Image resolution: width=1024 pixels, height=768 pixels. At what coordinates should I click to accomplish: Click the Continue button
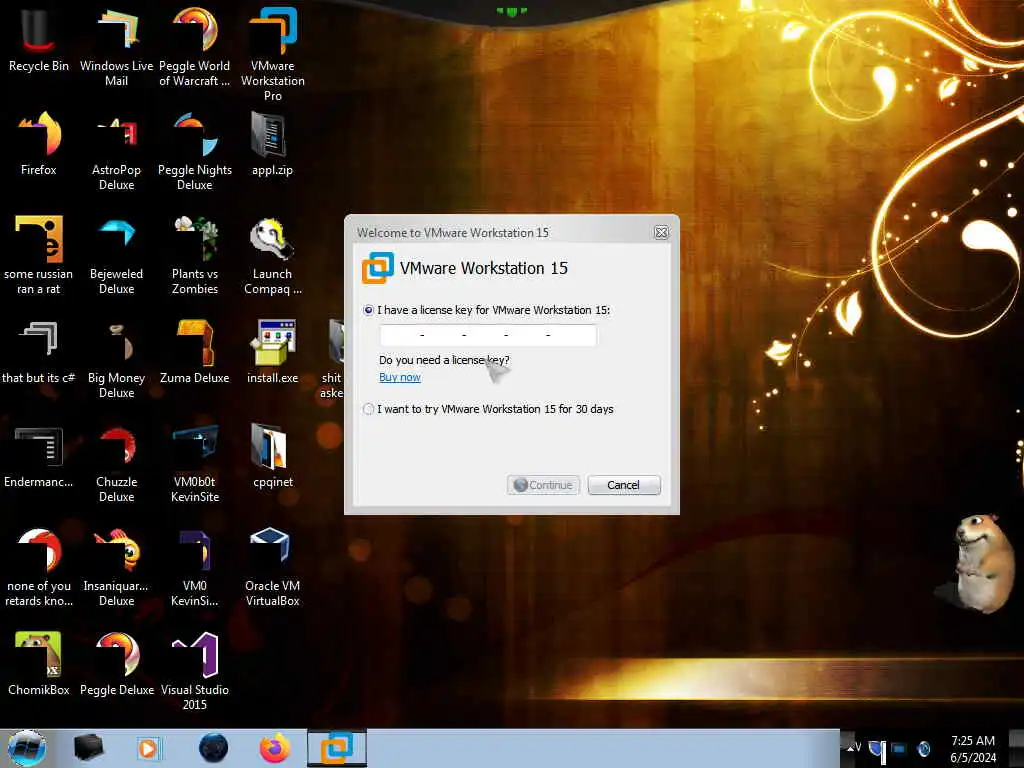pos(543,485)
